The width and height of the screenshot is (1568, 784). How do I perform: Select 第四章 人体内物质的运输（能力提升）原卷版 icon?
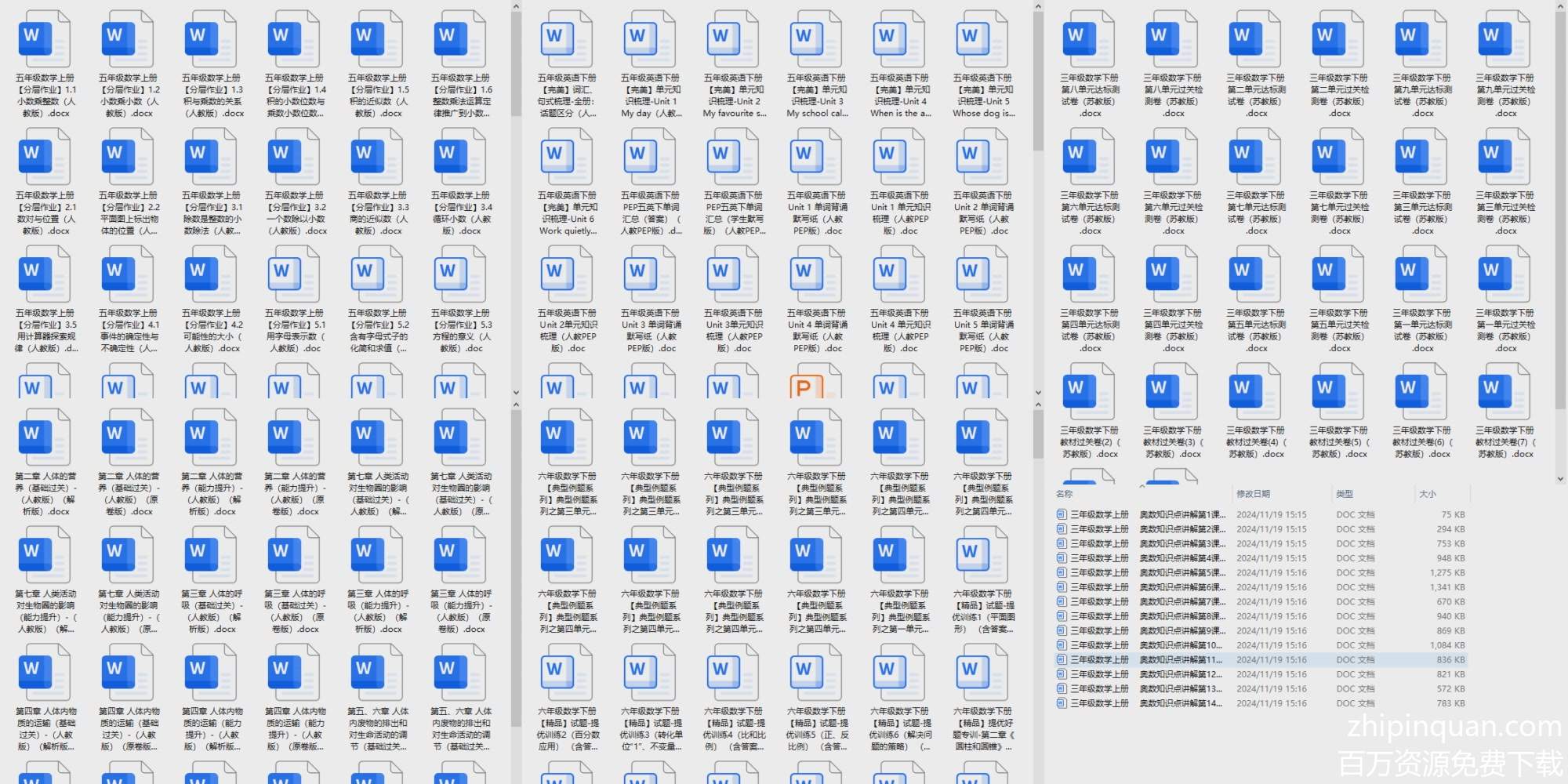coord(294,672)
